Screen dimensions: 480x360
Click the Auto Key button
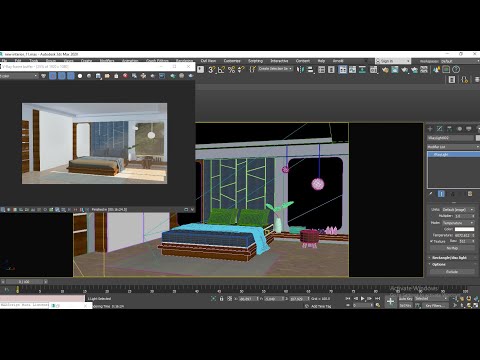(406, 299)
